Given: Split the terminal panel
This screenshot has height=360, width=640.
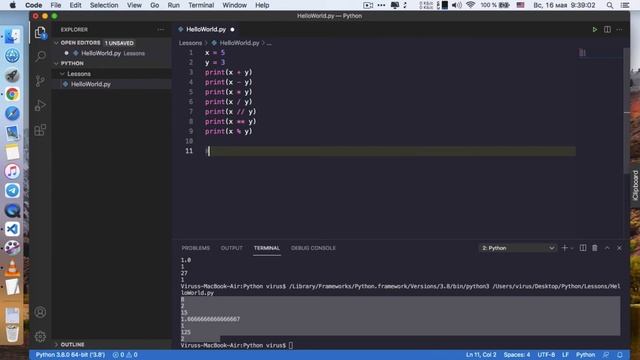Looking at the screenshot, I should [583, 248].
